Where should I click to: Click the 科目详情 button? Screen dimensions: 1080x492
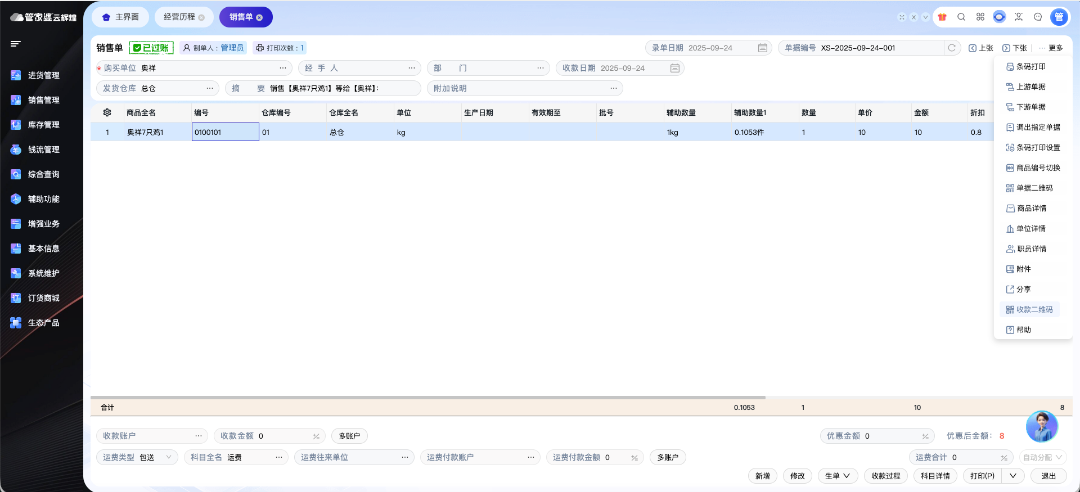(935, 476)
